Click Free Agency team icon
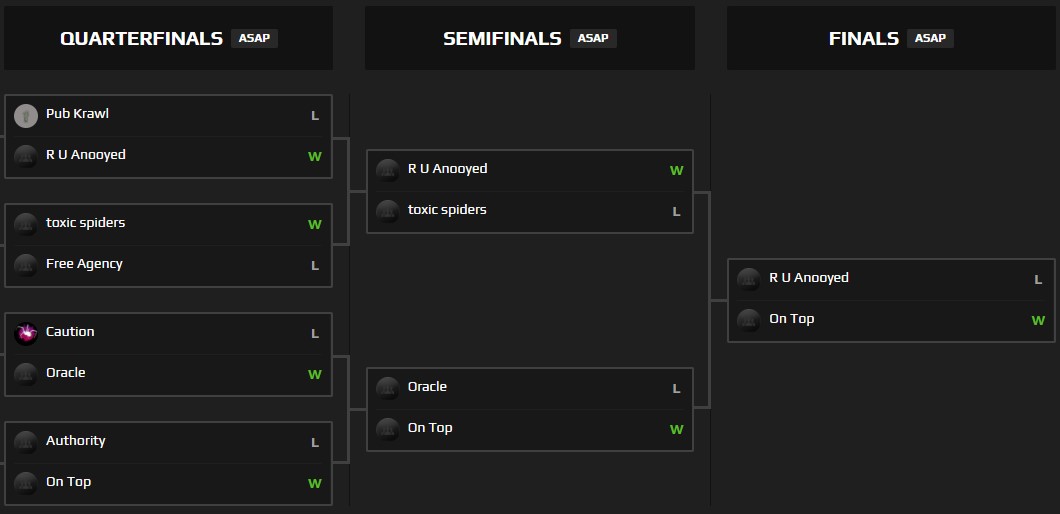 pyautogui.click(x=26, y=265)
